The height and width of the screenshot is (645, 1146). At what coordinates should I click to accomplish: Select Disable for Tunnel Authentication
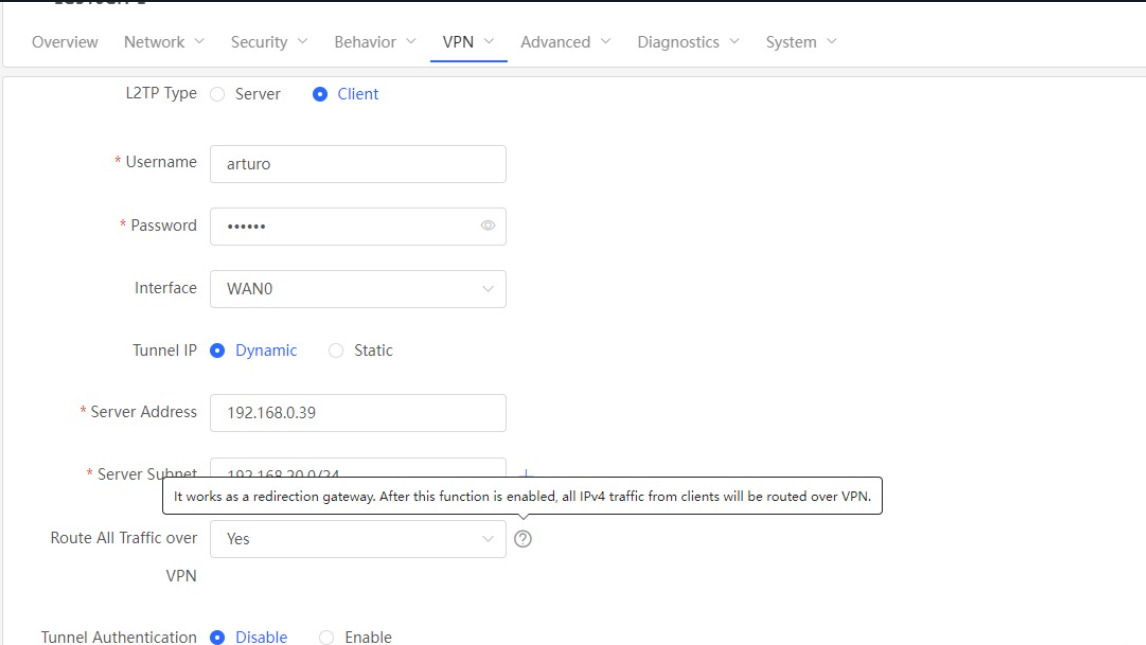point(218,637)
